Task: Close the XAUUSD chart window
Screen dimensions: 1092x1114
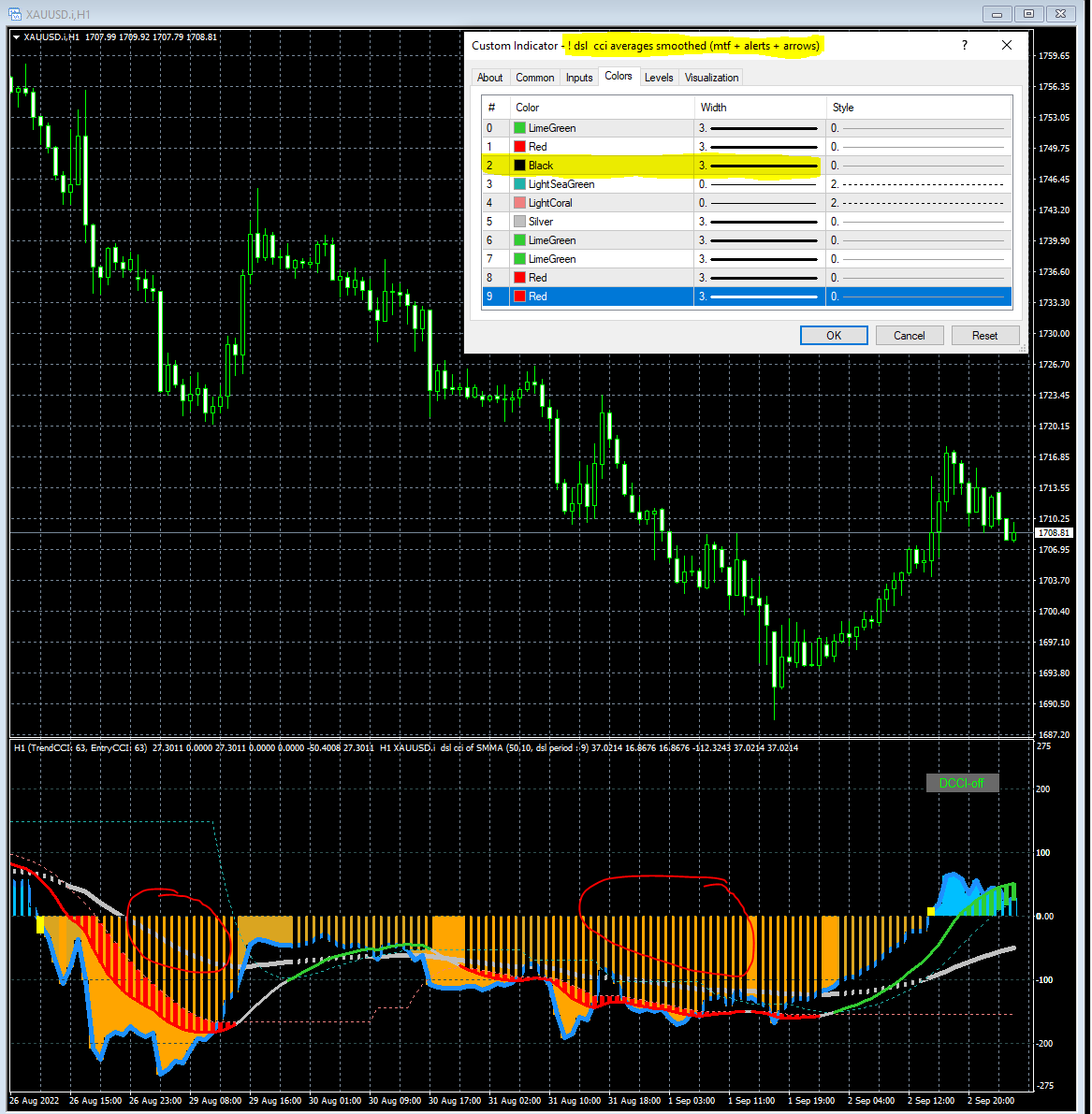Action: click(1061, 13)
